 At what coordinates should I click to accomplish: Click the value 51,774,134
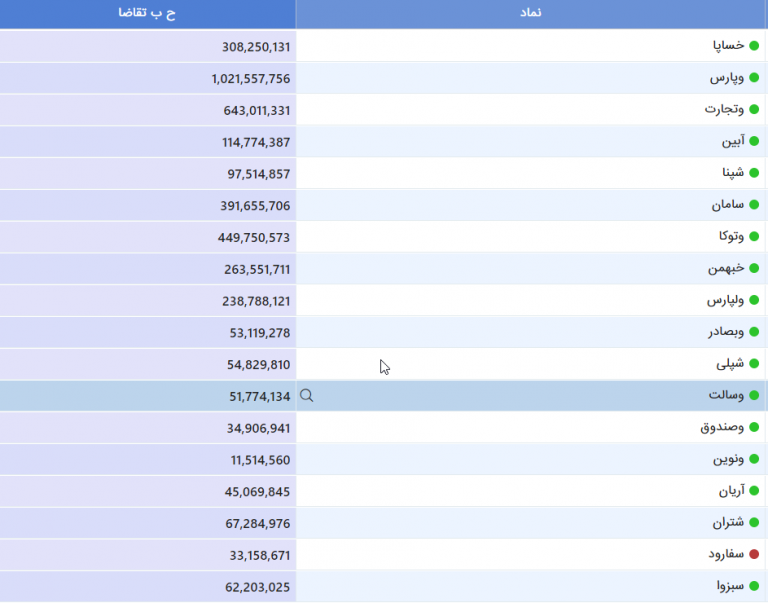[x=260, y=397]
